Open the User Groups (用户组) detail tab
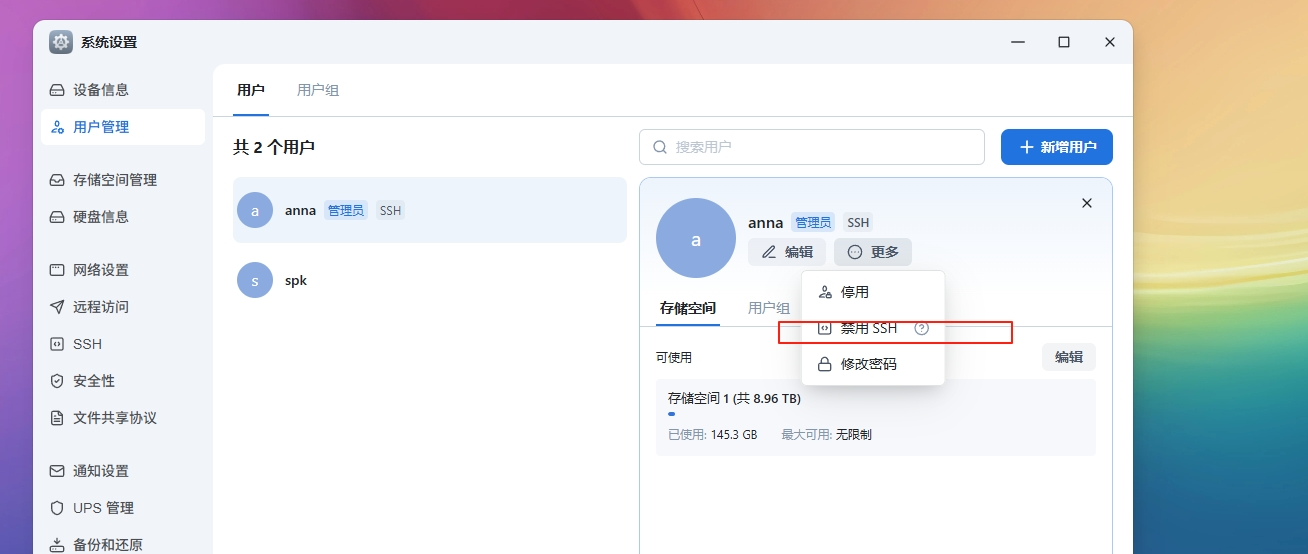Image resolution: width=1308 pixels, height=554 pixels. [x=769, y=308]
